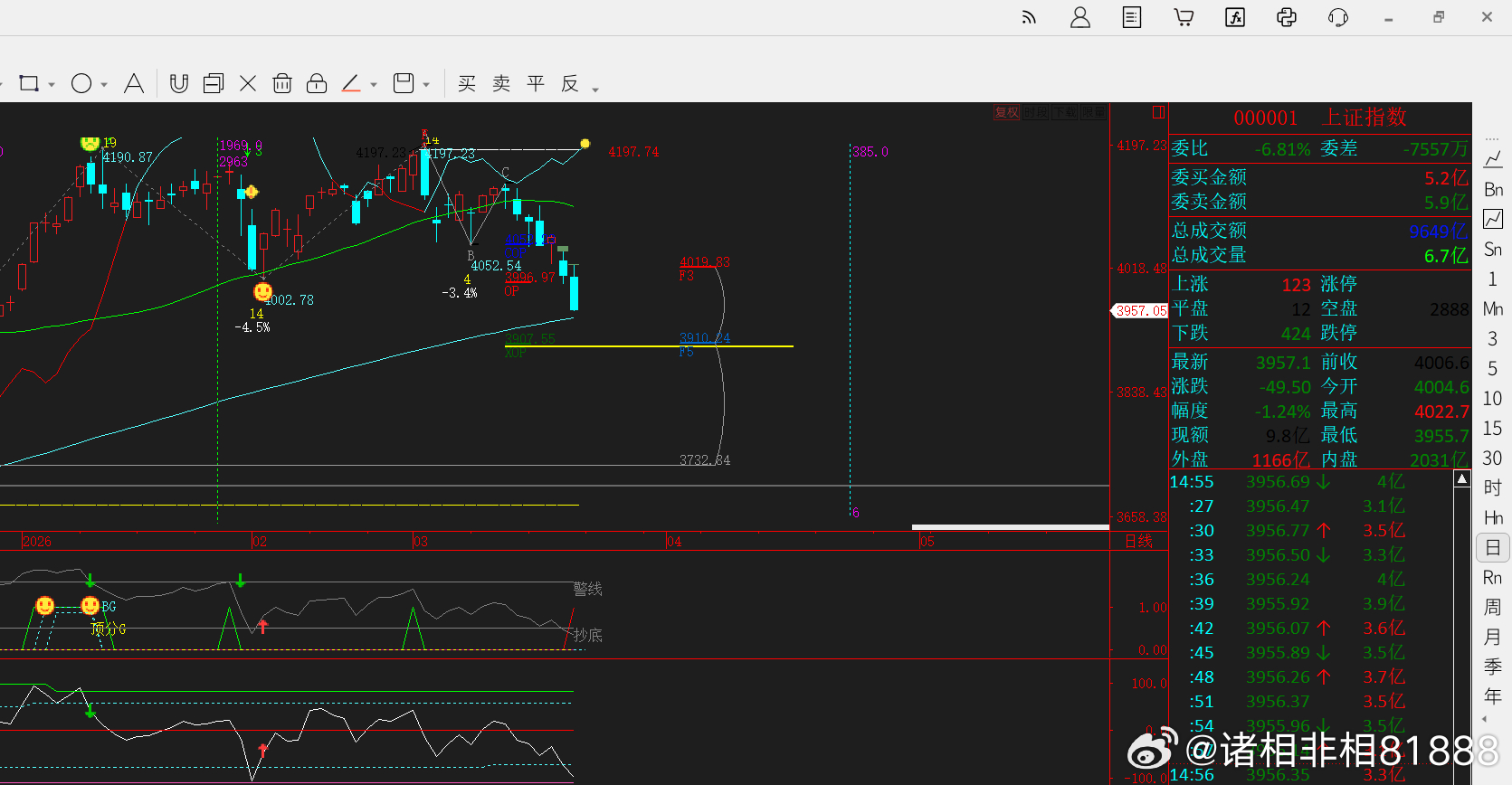Screen dimensions: 1512x785
Task: Select the 1-minute period
Action: [x=1493, y=279]
